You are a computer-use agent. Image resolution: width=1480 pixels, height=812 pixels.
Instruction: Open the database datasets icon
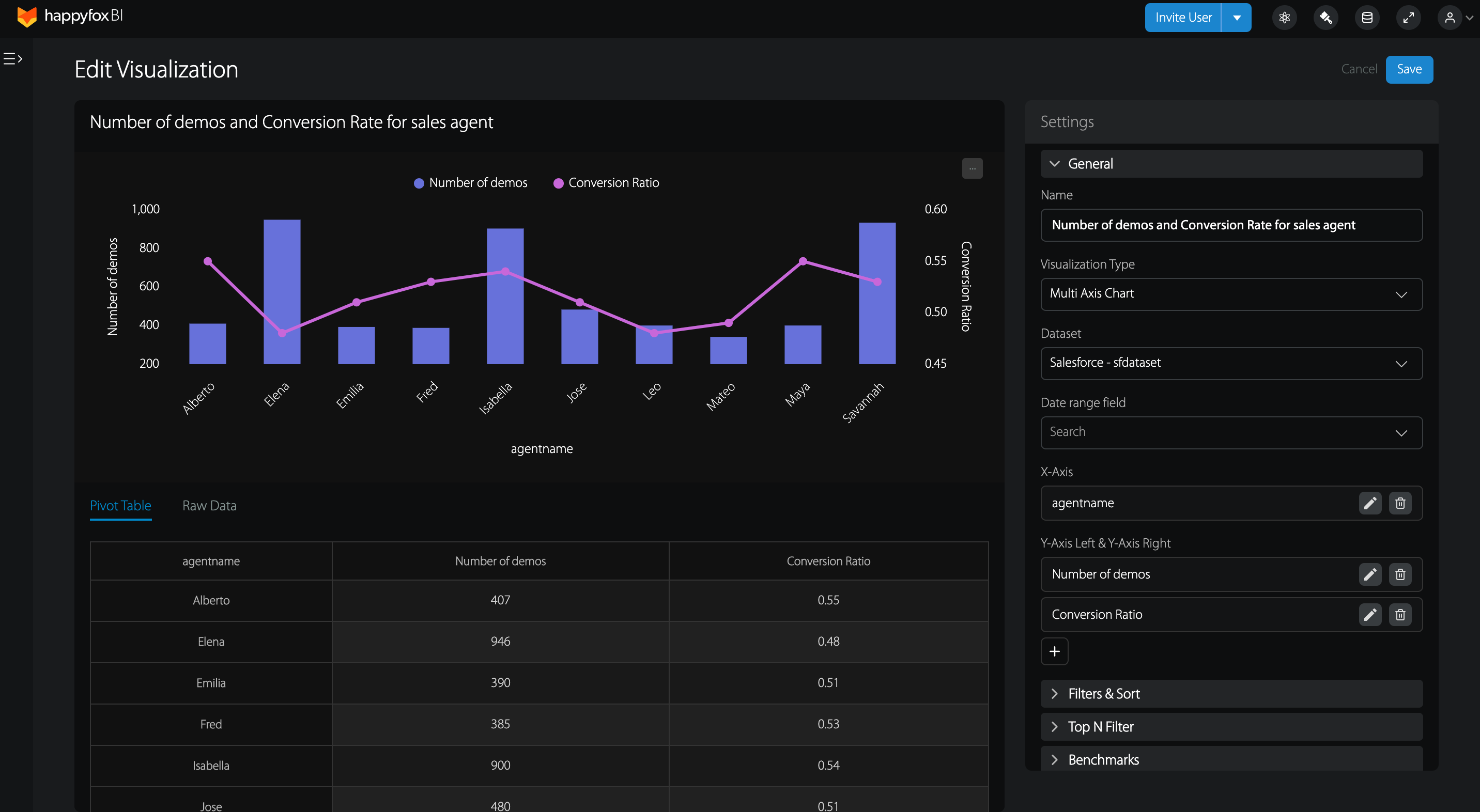(1367, 18)
